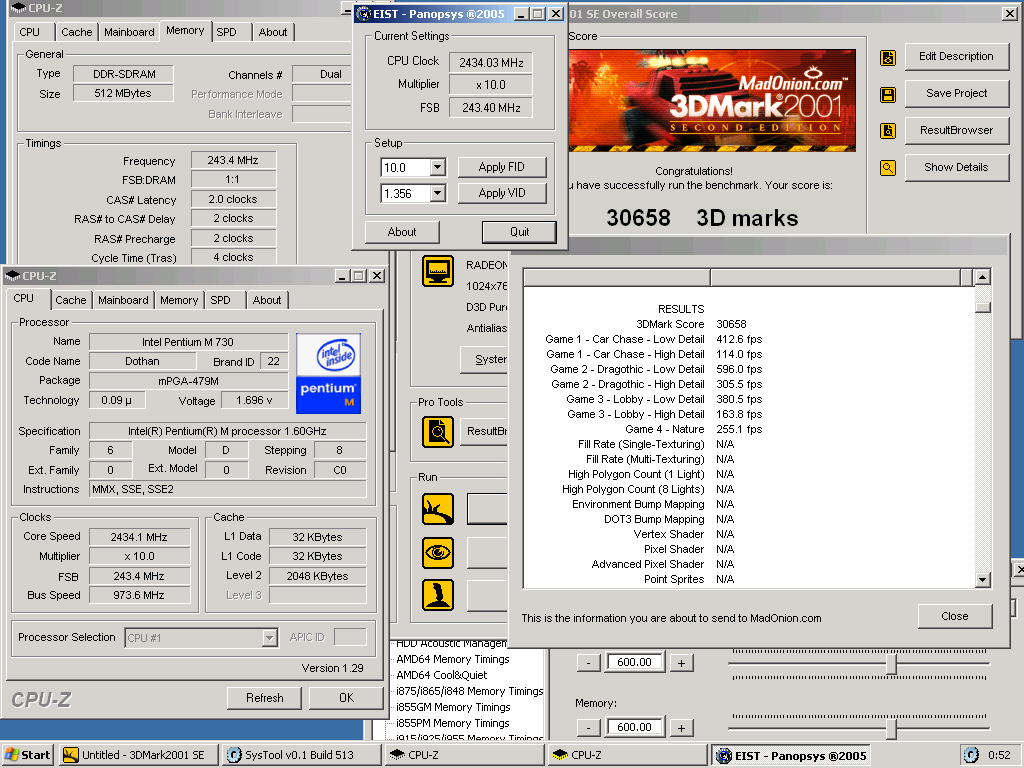Click the Show Details magnifier icon

point(887,168)
